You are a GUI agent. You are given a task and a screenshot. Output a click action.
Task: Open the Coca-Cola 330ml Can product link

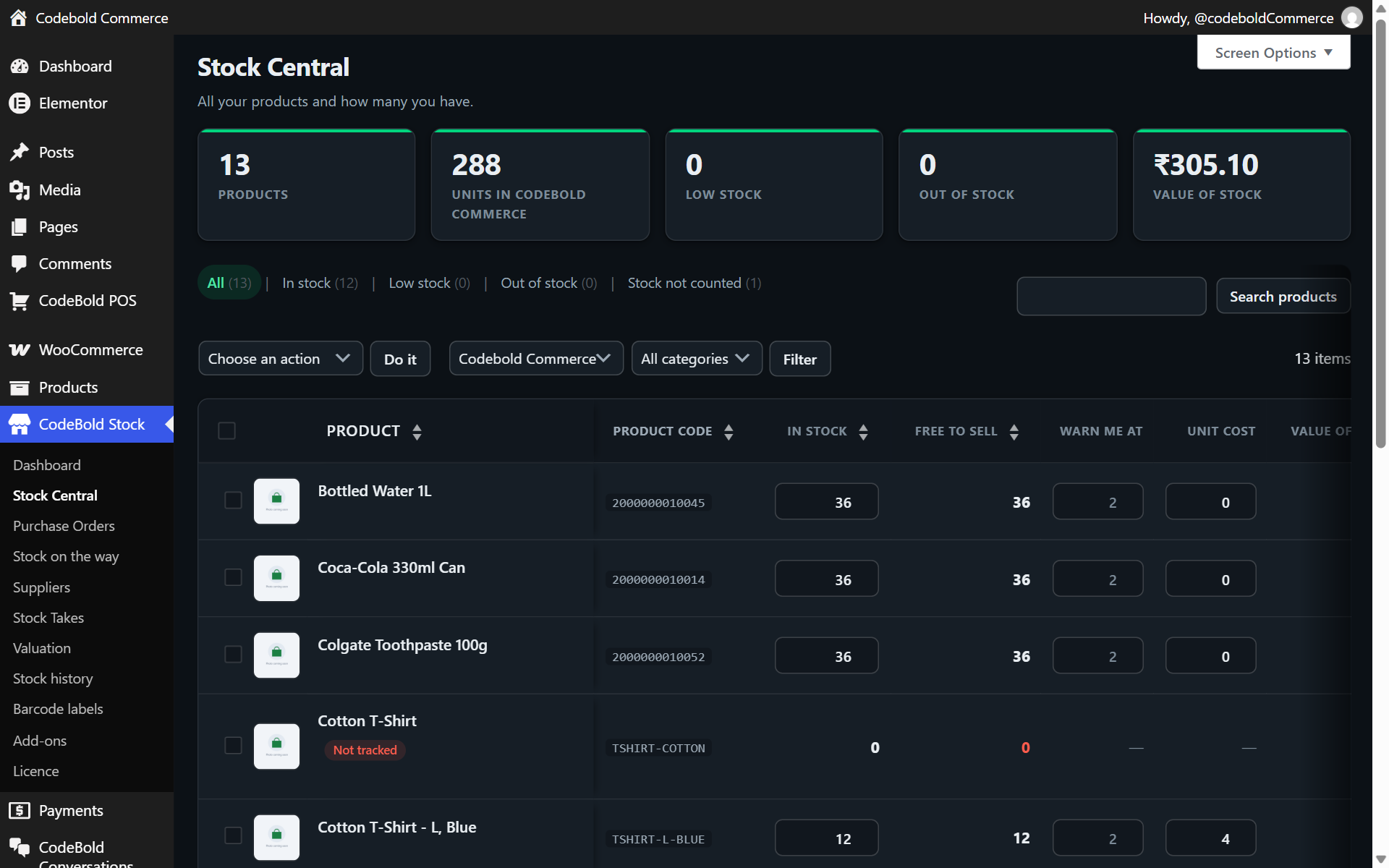click(x=391, y=568)
